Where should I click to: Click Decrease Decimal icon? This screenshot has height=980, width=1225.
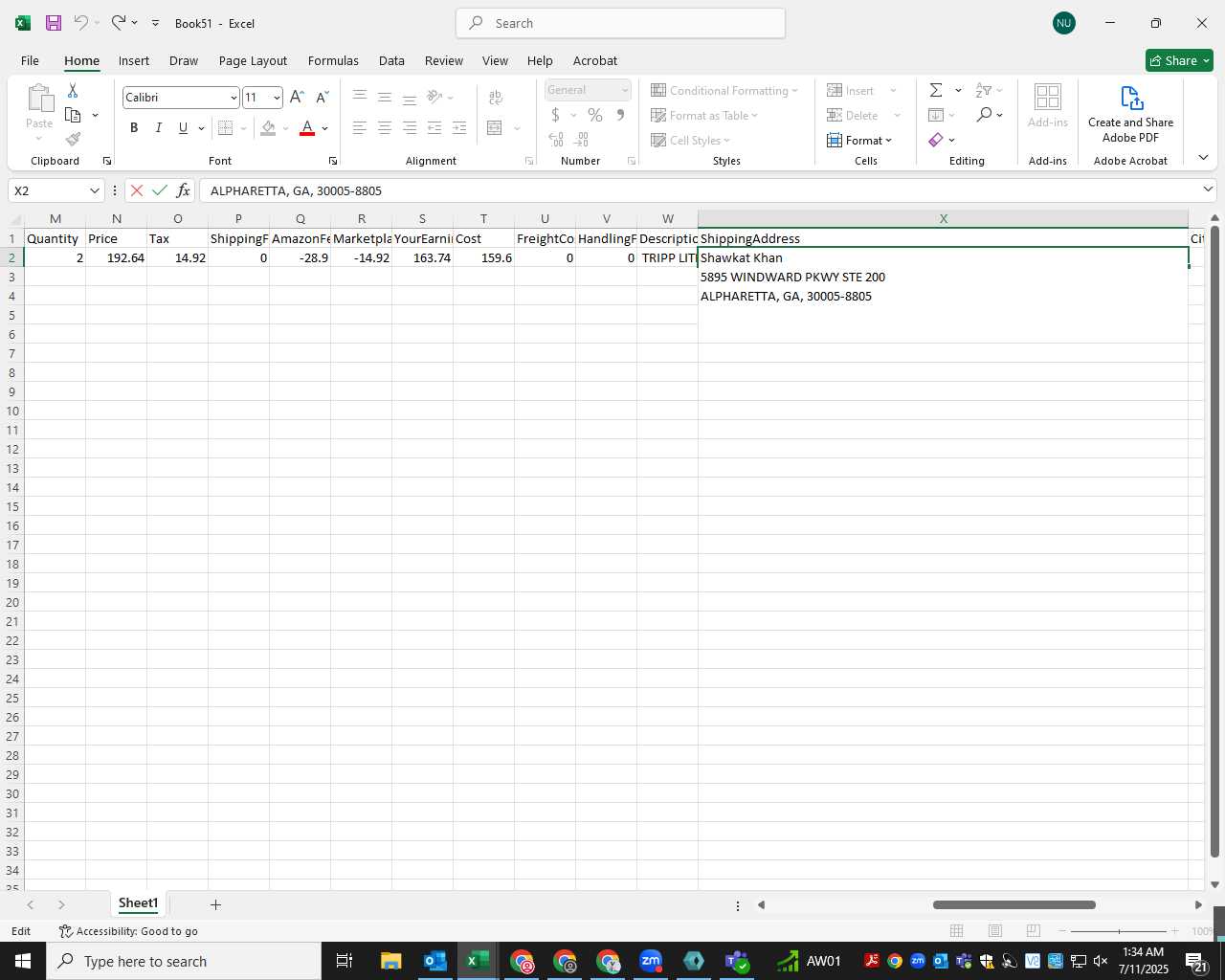(581, 140)
